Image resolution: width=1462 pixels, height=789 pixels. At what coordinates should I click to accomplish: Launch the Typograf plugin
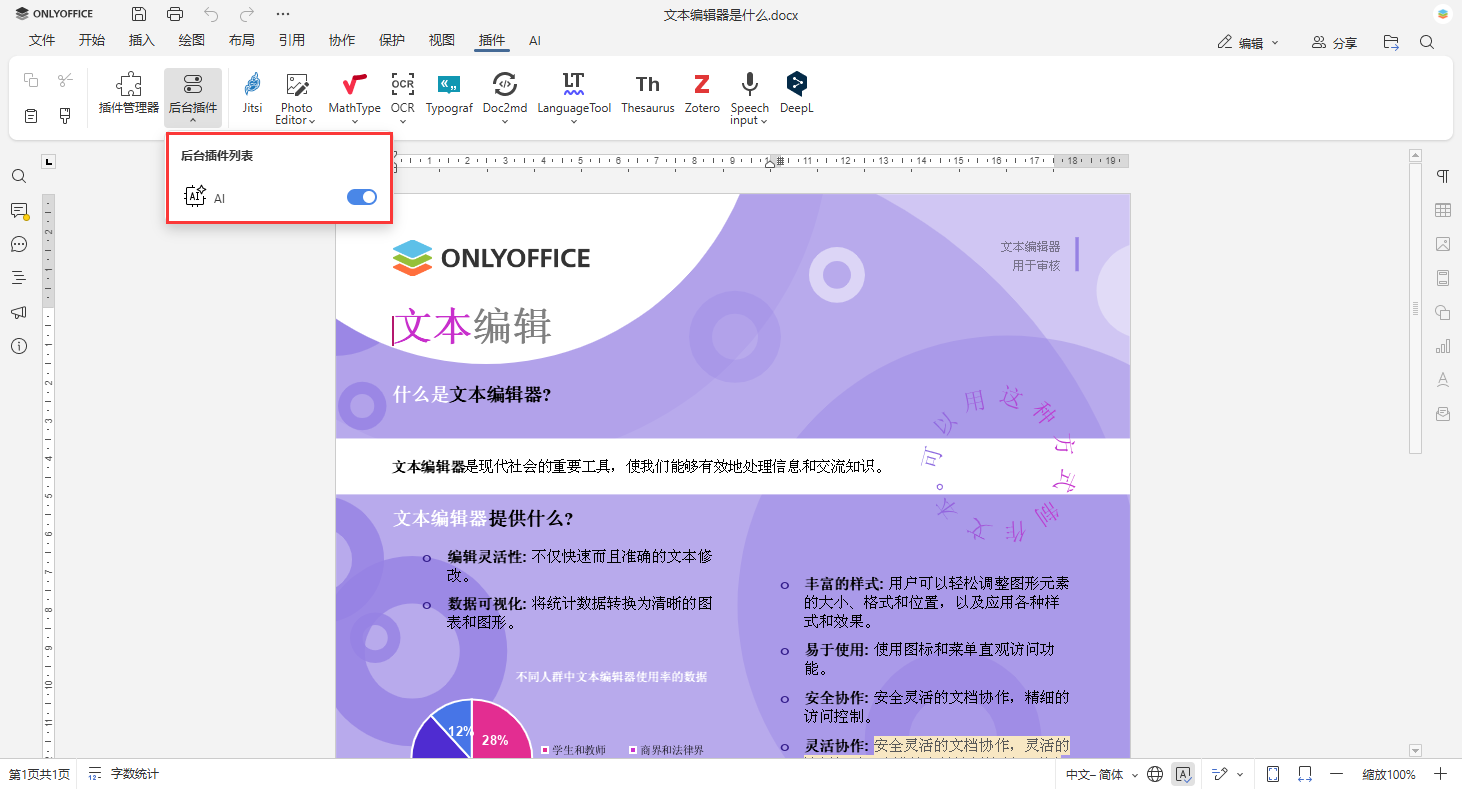pyautogui.click(x=449, y=95)
